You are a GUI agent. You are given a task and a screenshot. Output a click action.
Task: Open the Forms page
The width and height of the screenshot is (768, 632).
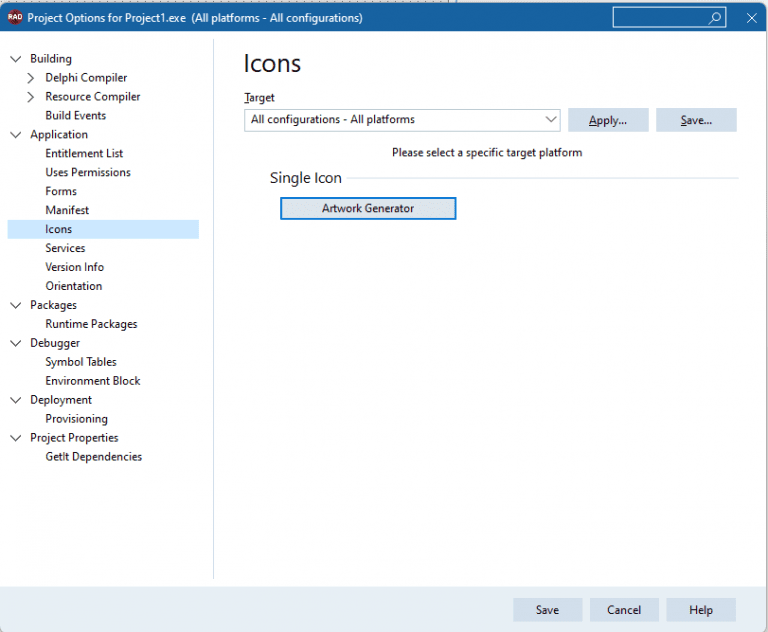click(x=61, y=192)
